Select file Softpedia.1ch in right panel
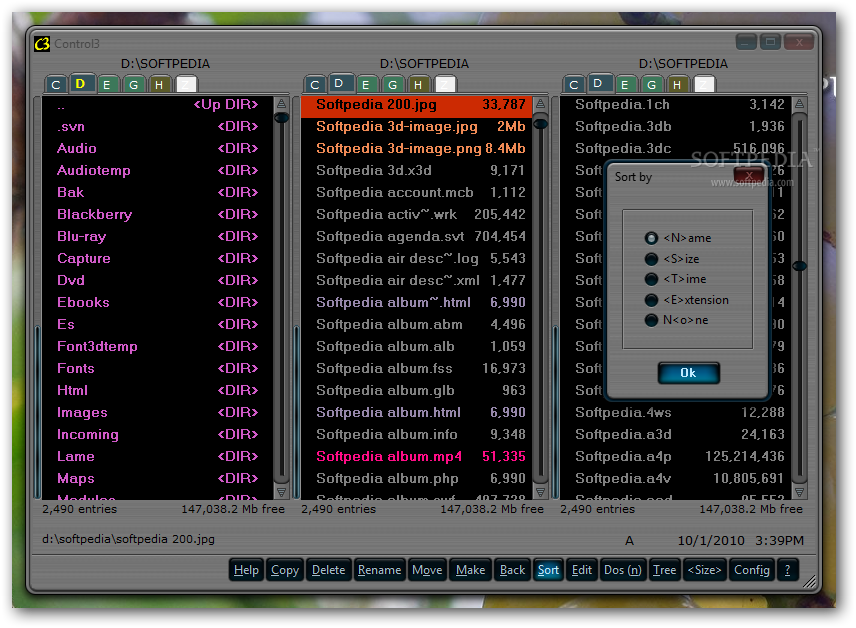Viewport: 856px width, 628px height. click(x=675, y=105)
